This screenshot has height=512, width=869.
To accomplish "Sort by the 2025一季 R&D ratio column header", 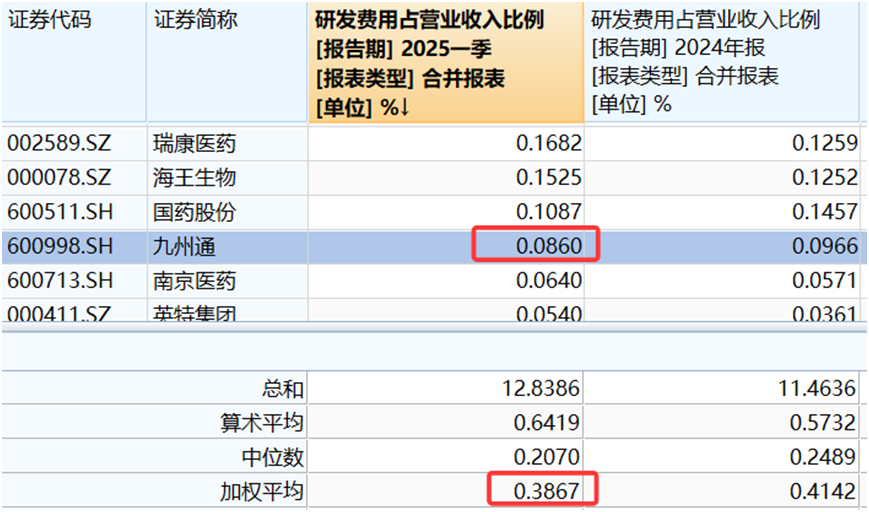I will point(446,62).
